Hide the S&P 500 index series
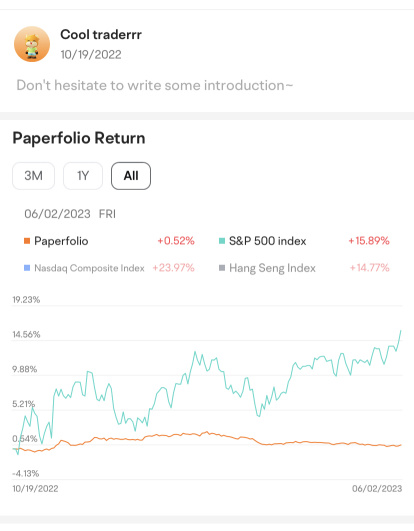Viewport: 414px width, 531px height. click(267, 241)
